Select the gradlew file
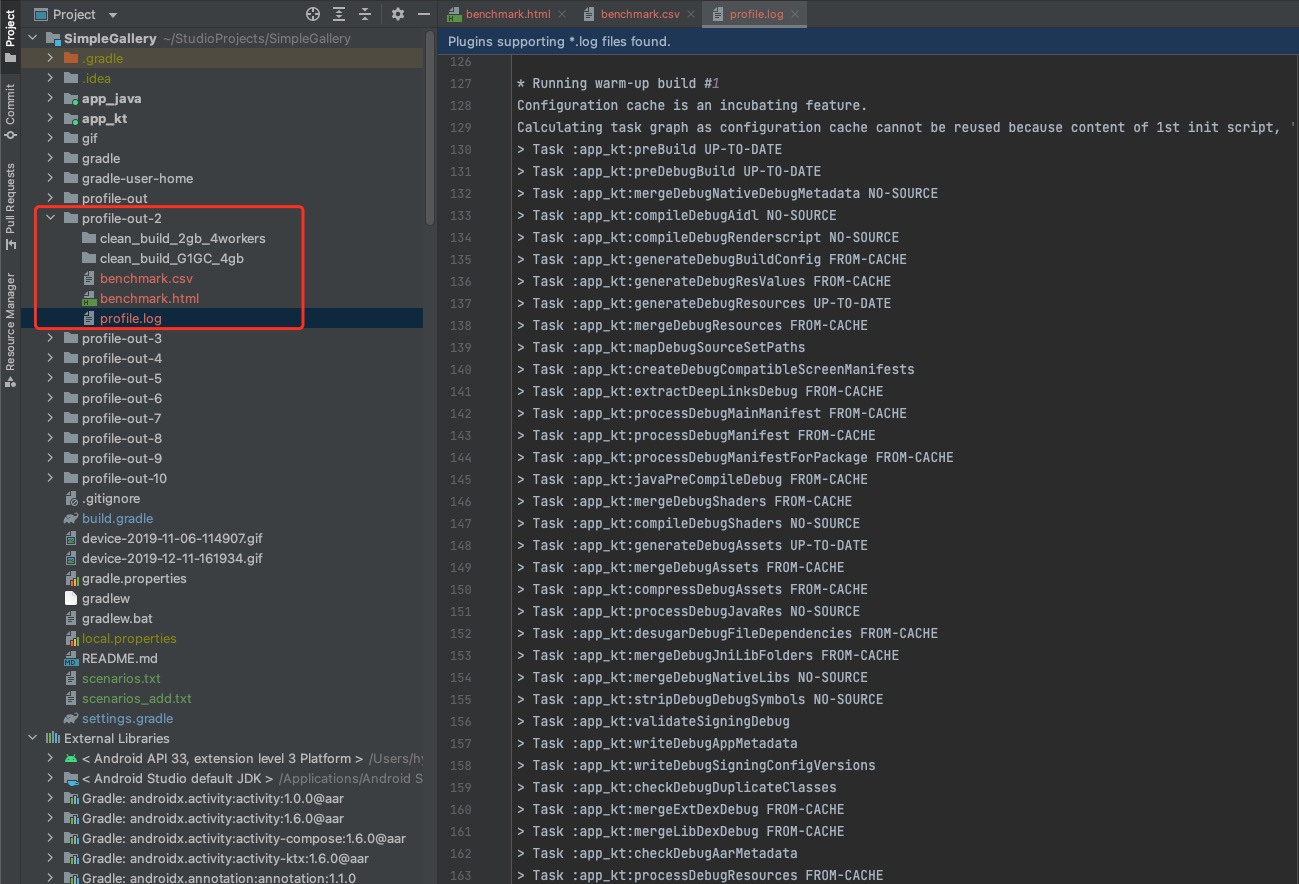Image resolution: width=1299 pixels, height=884 pixels. pyautogui.click(x=106, y=598)
